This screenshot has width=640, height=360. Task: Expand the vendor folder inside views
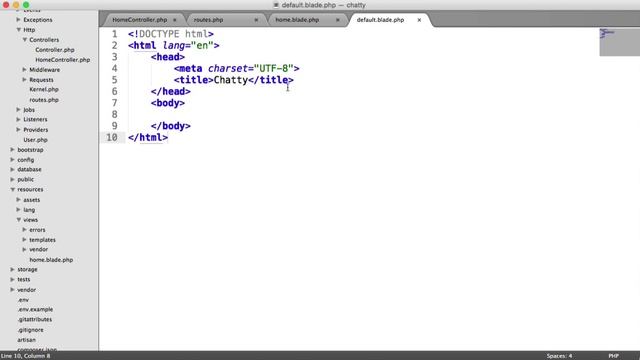[x=24, y=249]
